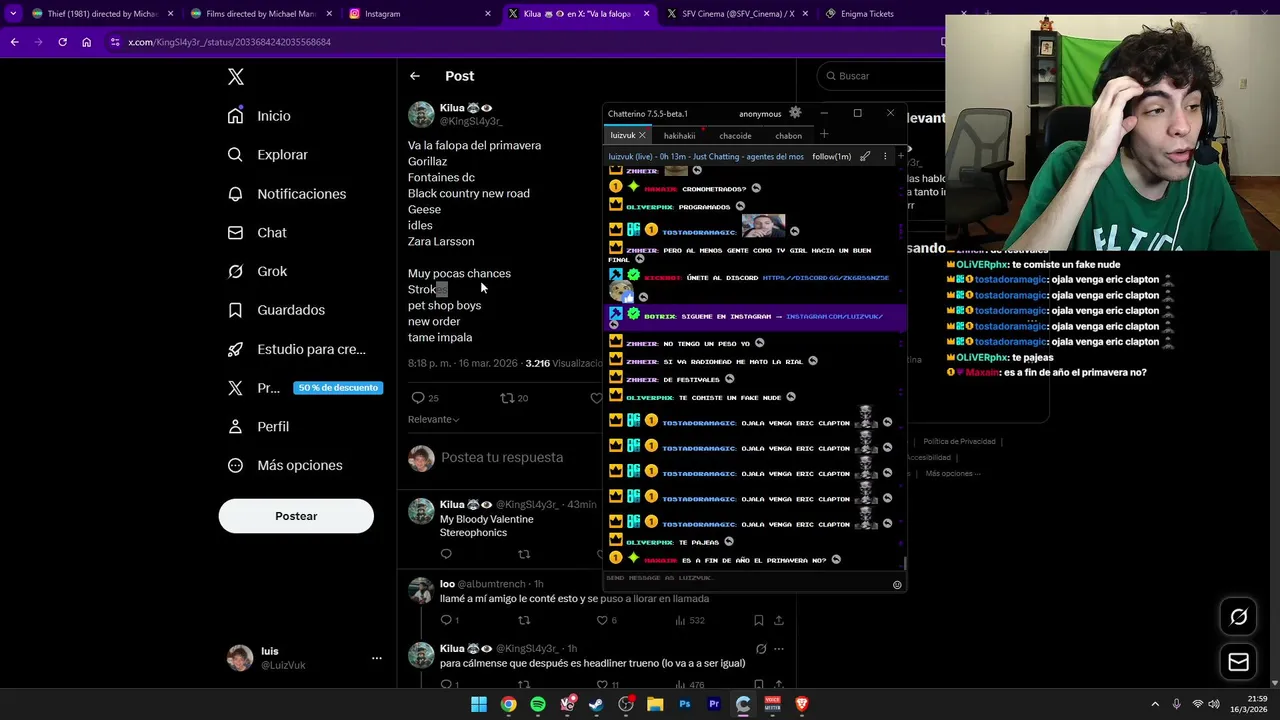
Task: Click the Windows Start button
Action: (x=479, y=704)
